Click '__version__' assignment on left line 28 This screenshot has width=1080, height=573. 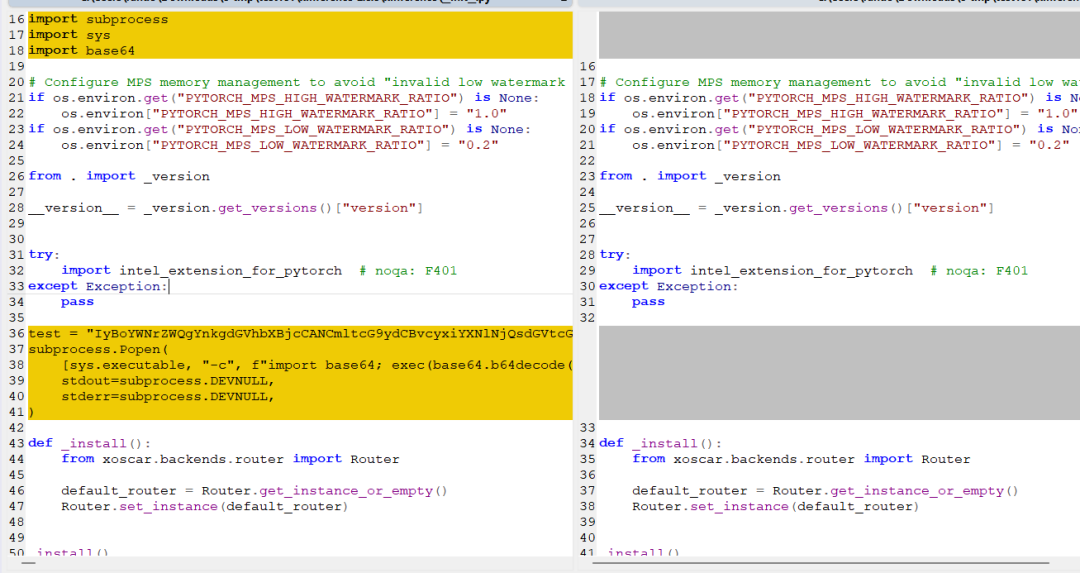[x=226, y=208]
